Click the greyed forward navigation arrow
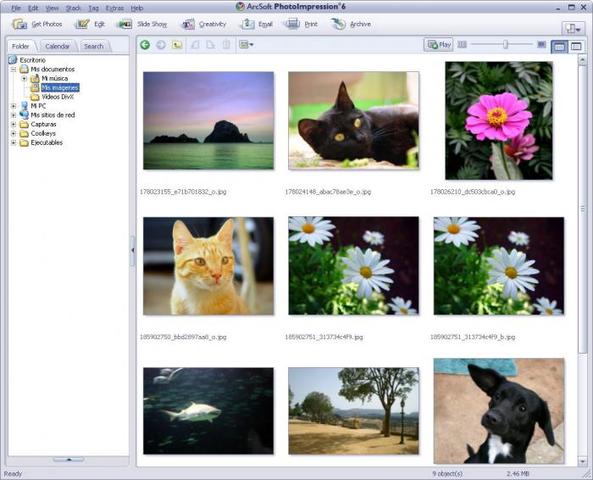Image resolution: width=593 pixels, height=480 pixels. 161,45
